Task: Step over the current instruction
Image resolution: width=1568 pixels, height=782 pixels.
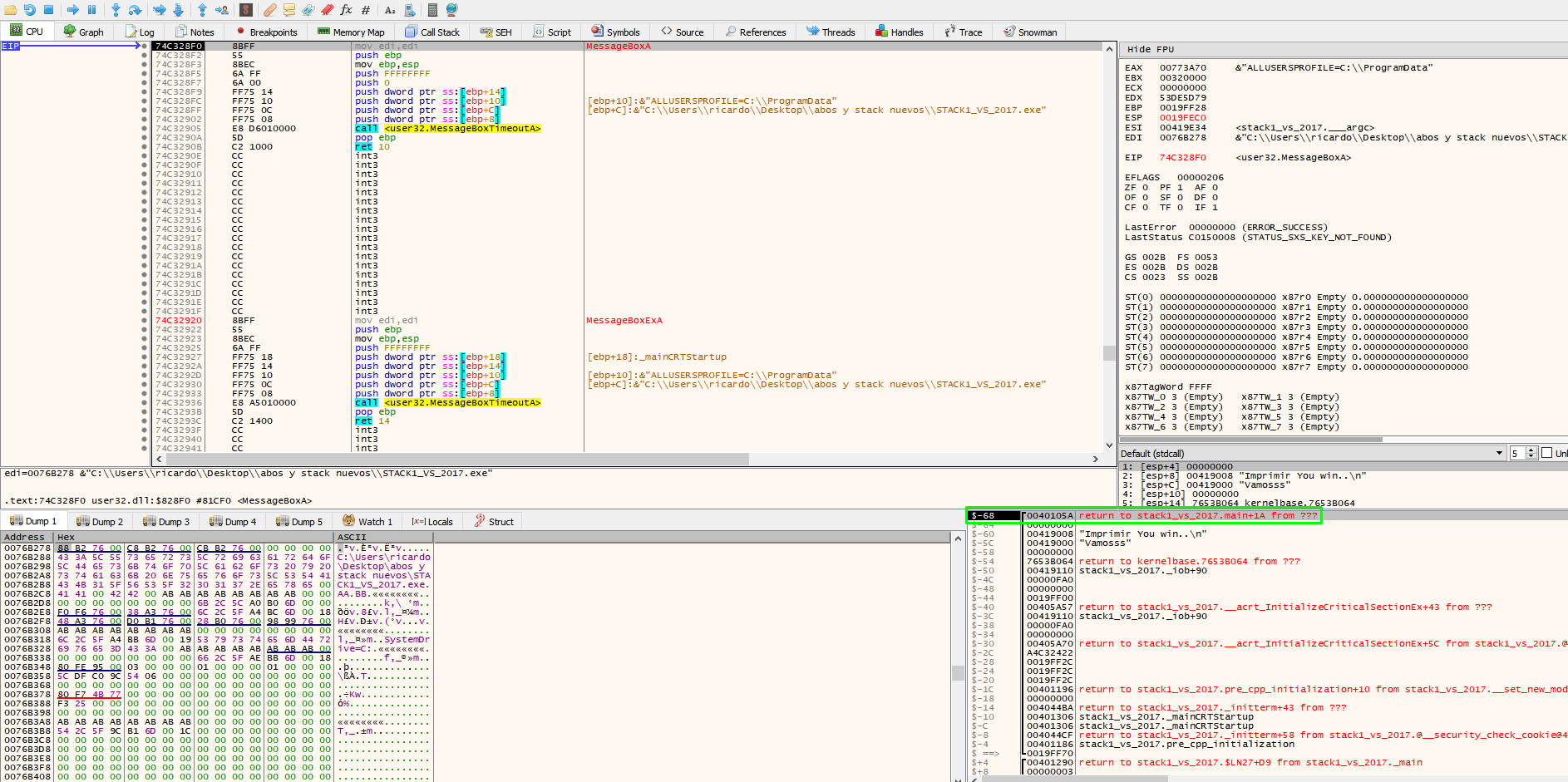Action: 135,9
